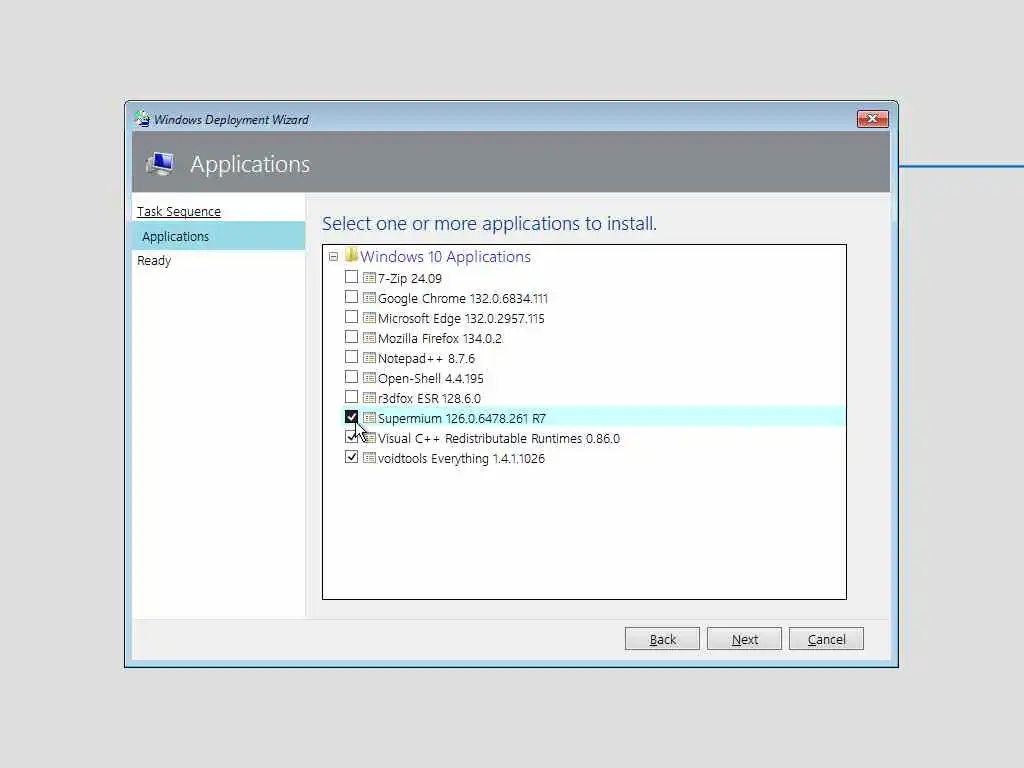The width and height of the screenshot is (1024, 768).
Task: Open the Task Sequence step
Action: (x=179, y=212)
